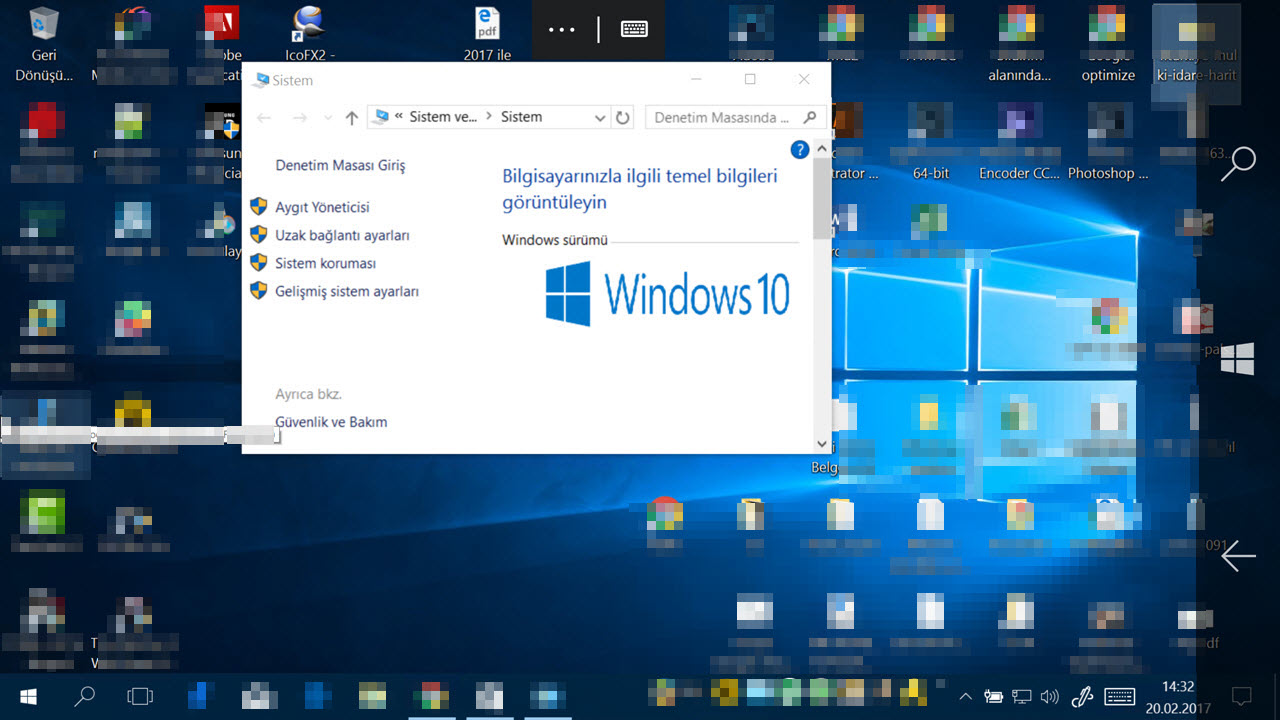The width and height of the screenshot is (1280, 720).
Task: Select the '2017 ile' PDF file icon
Action: pos(488,23)
